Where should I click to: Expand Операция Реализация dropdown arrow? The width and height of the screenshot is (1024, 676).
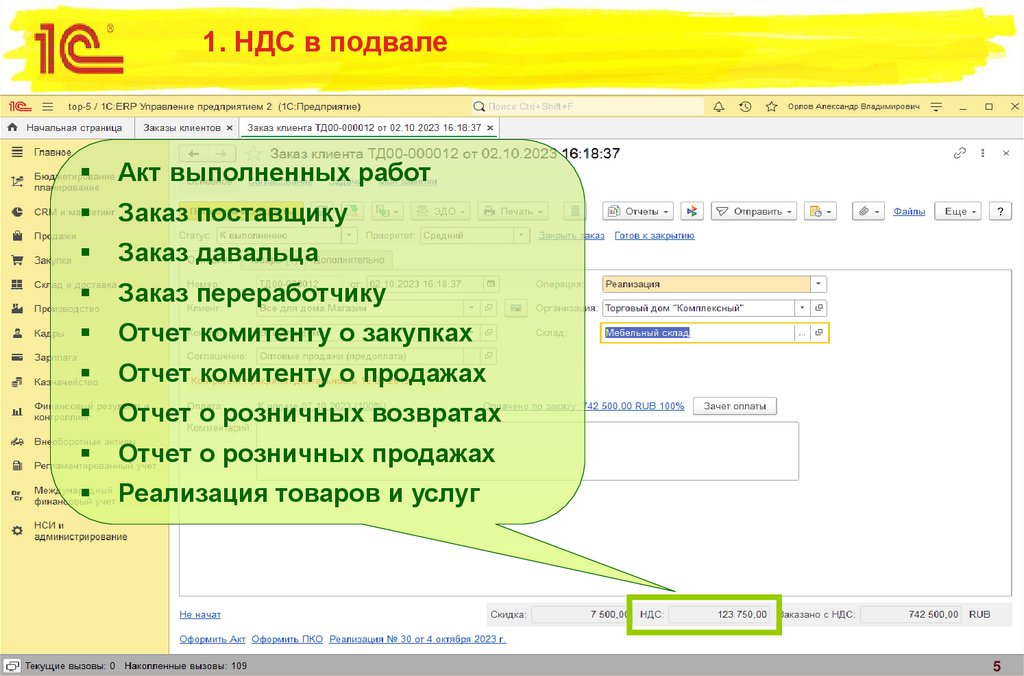coord(818,284)
